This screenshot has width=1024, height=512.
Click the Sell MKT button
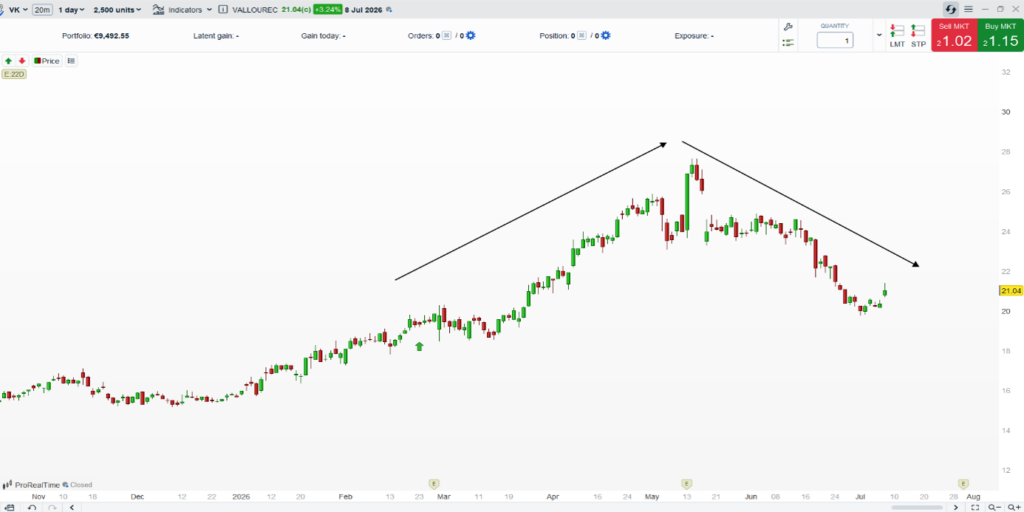954,36
